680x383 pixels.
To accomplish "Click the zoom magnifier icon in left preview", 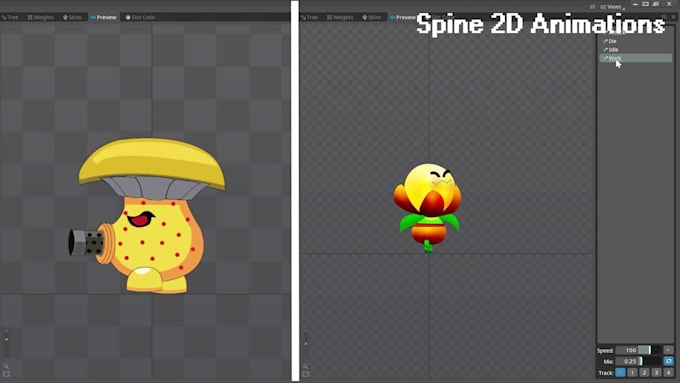I will coord(6,366).
